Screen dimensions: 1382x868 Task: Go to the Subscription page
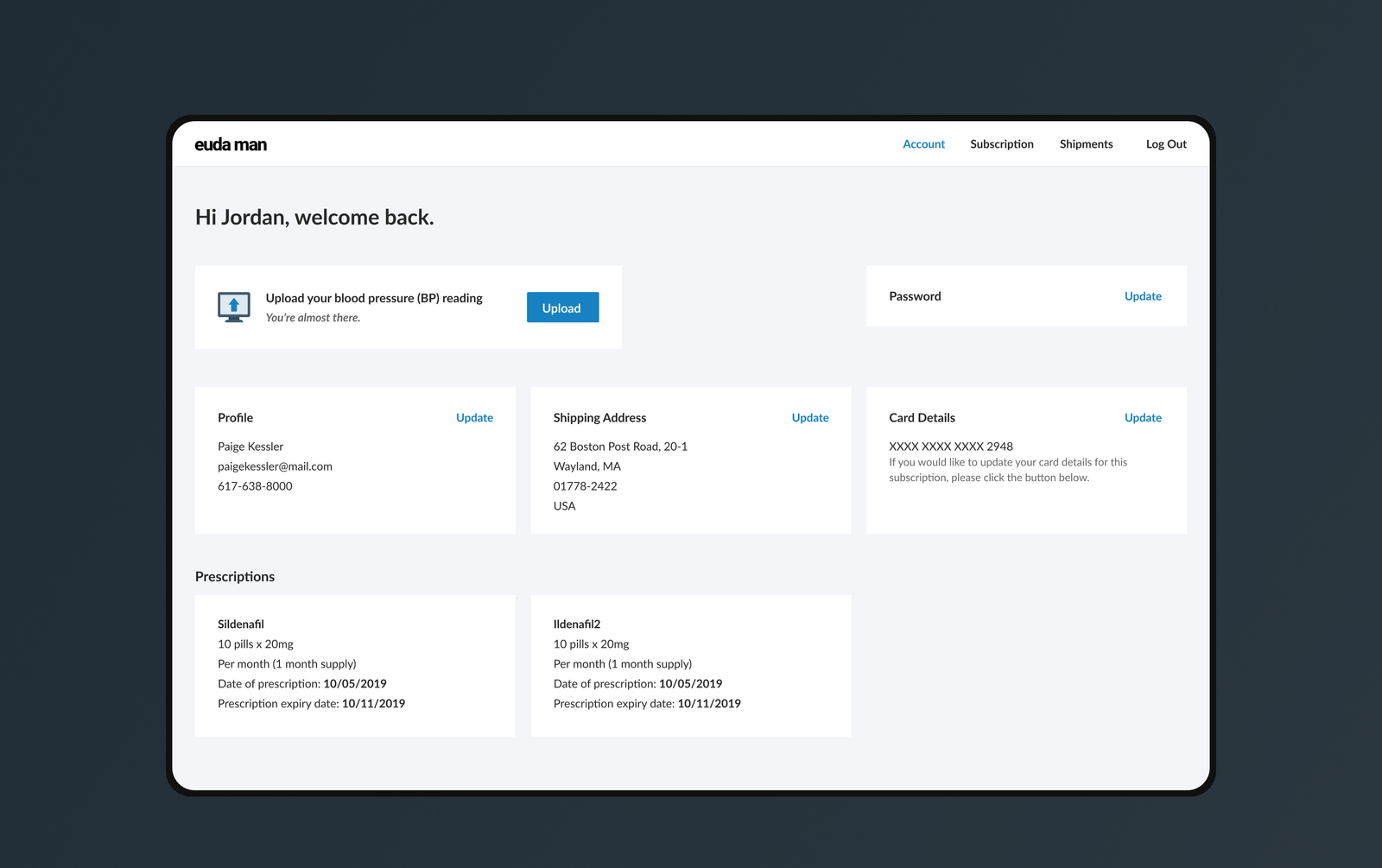(1001, 144)
